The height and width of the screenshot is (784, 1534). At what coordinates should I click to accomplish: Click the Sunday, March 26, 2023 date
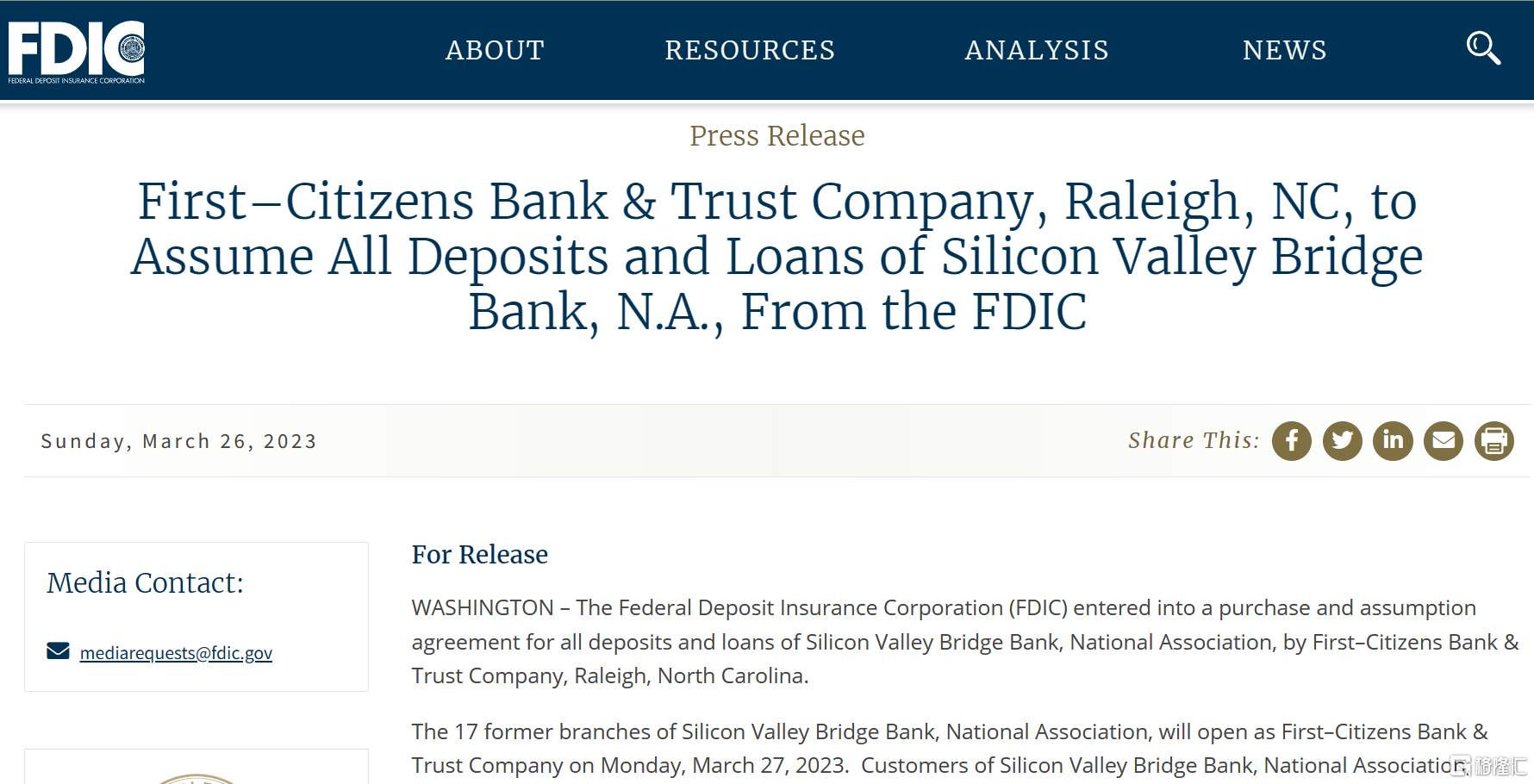coord(179,441)
